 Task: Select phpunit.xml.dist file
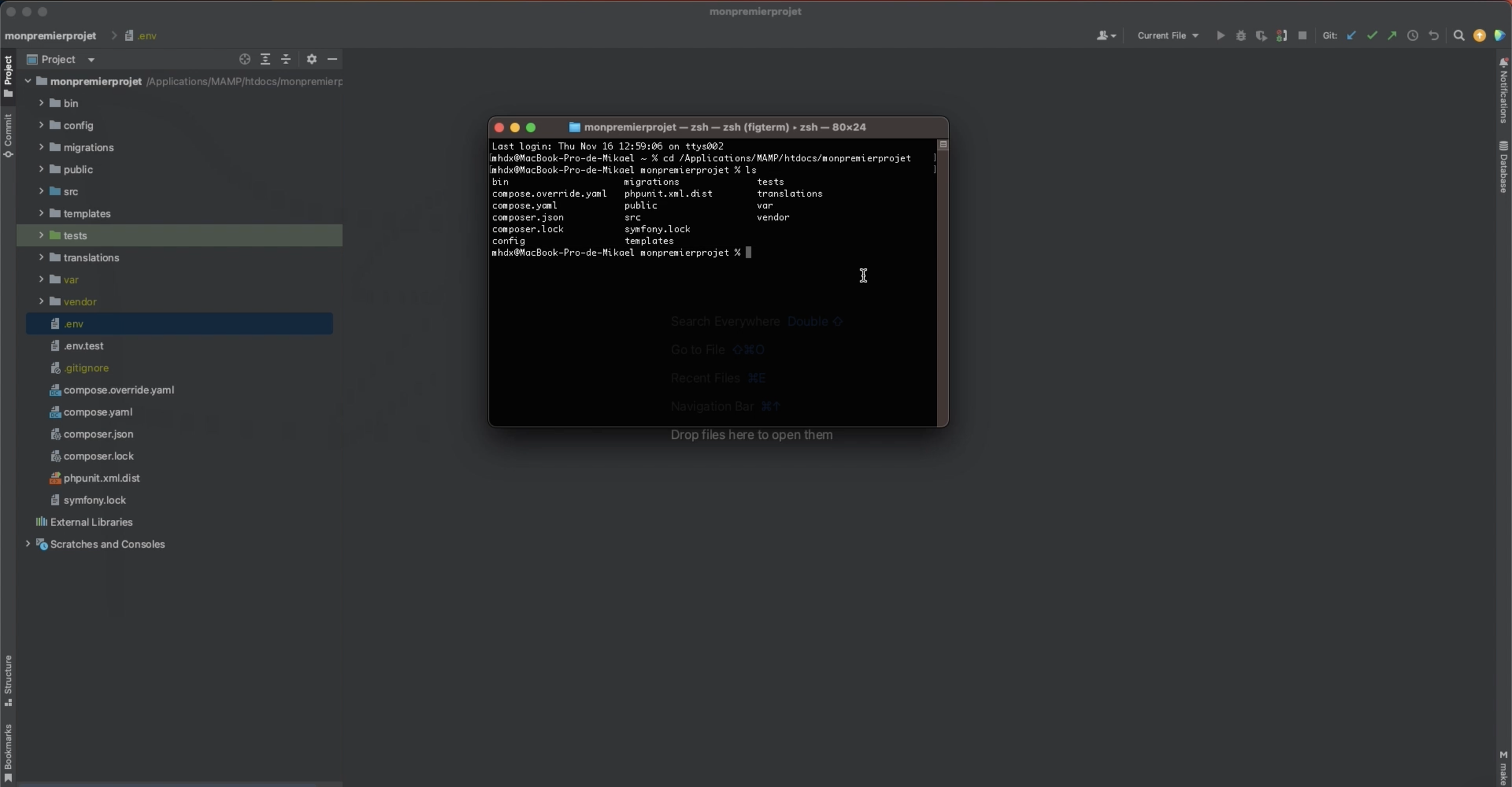tap(101, 478)
